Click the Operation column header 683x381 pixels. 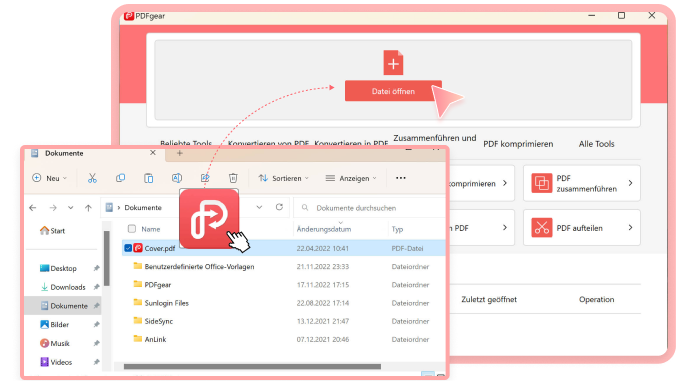pos(596,300)
